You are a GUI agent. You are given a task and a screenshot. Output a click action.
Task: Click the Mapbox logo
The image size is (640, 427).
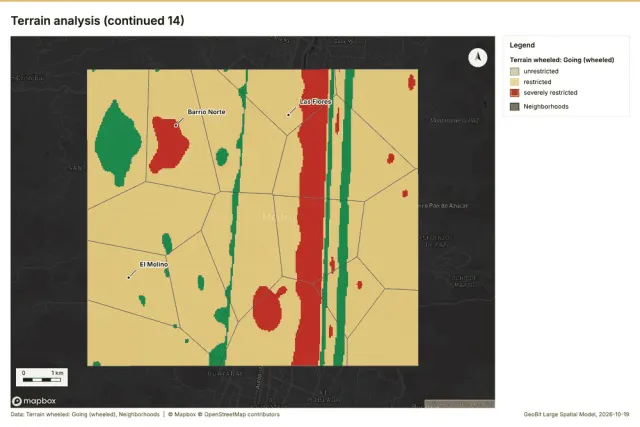[34, 401]
